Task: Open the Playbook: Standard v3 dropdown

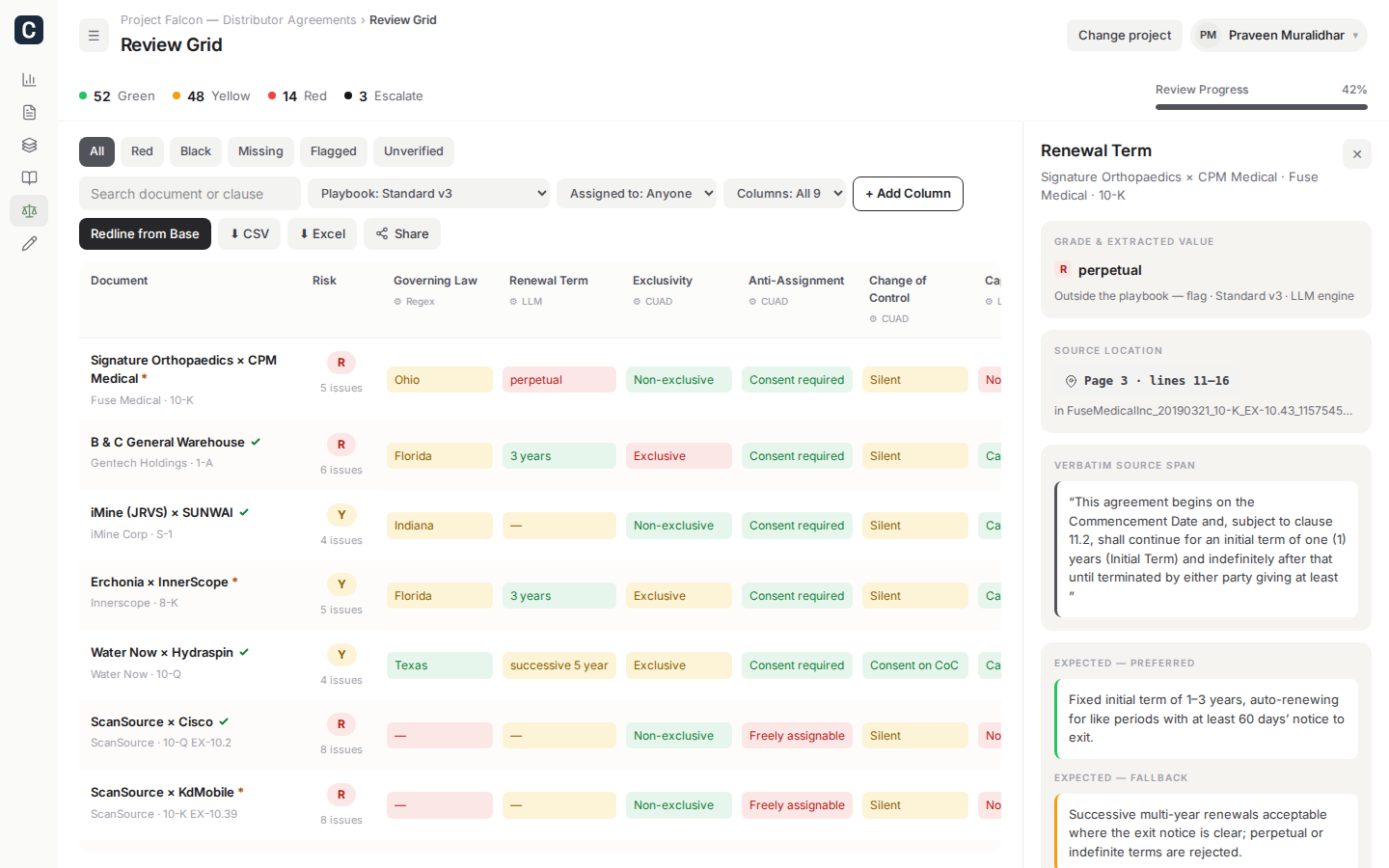Action: coord(428,194)
